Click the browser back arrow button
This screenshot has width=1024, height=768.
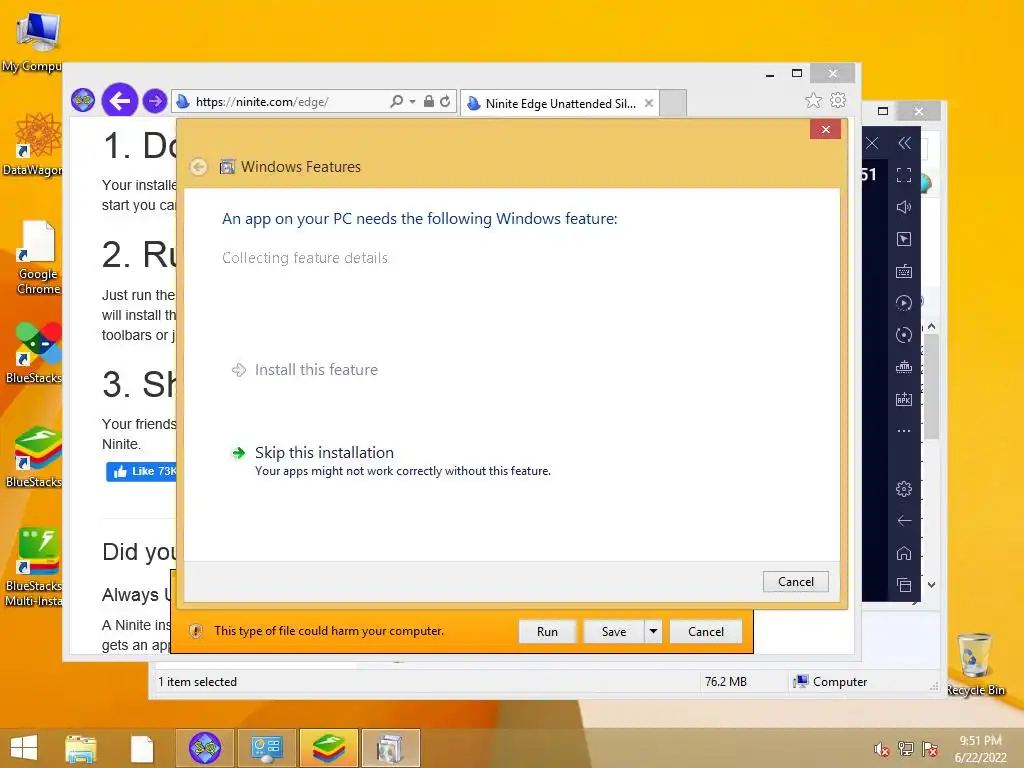pos(120,101)
